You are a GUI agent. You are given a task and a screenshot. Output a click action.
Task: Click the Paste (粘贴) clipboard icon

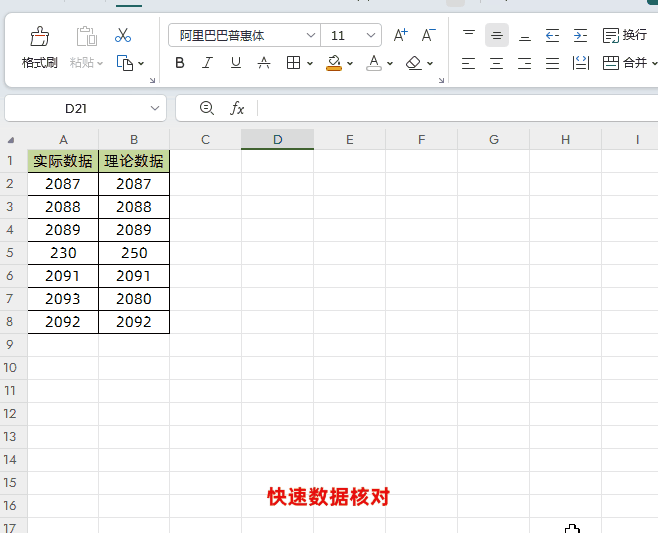[86, 37]
